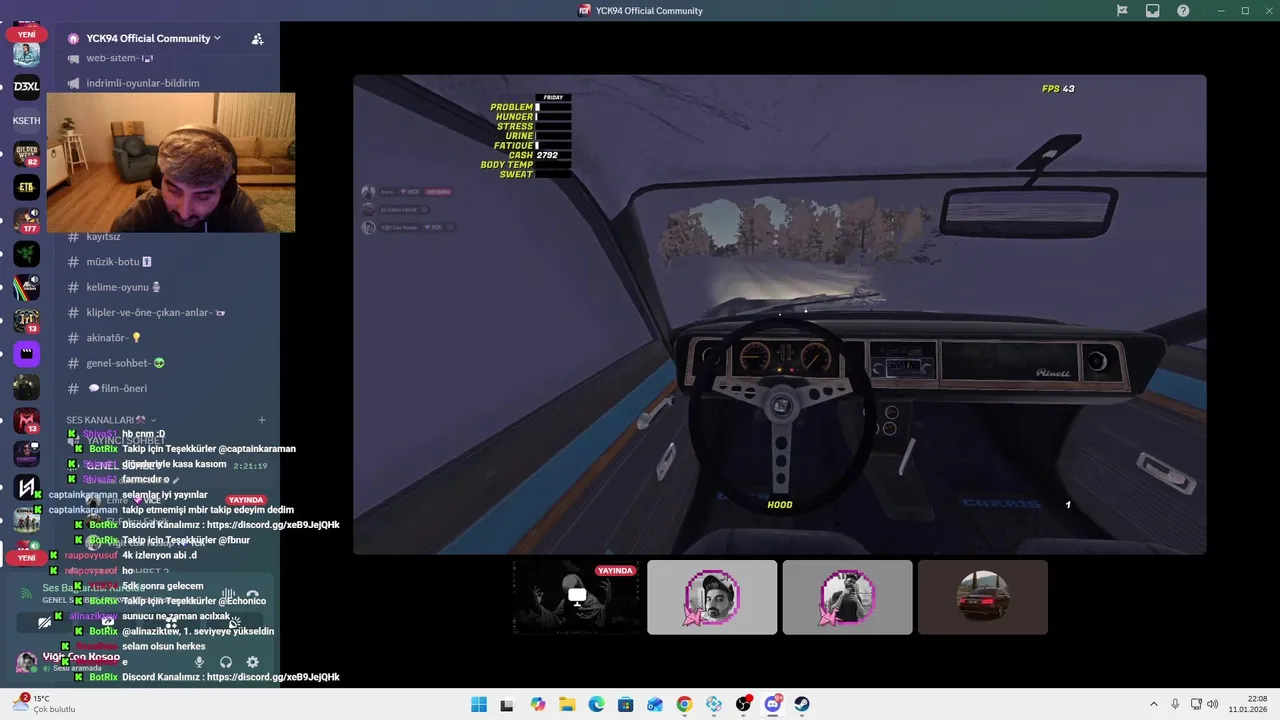
Task: Click the webcam overlay of streamer
Action: tap(171, 163)
